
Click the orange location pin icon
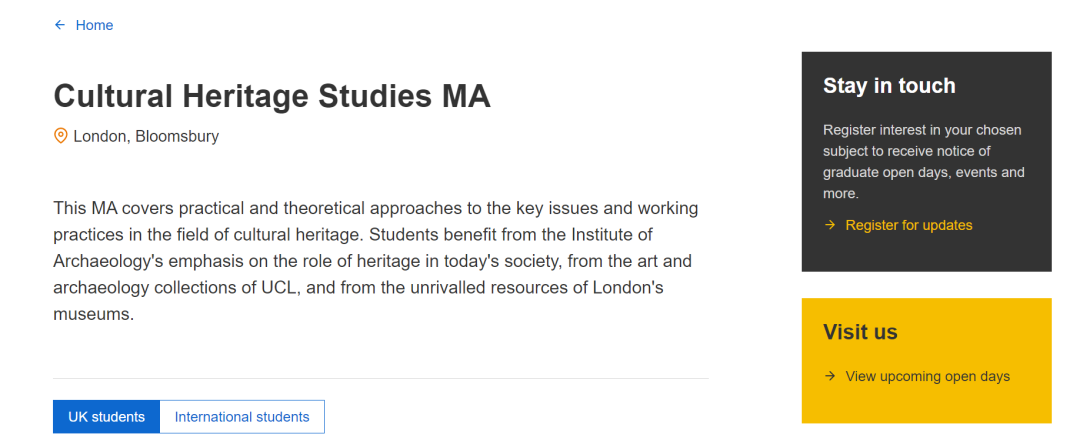[x=60, y=136]
